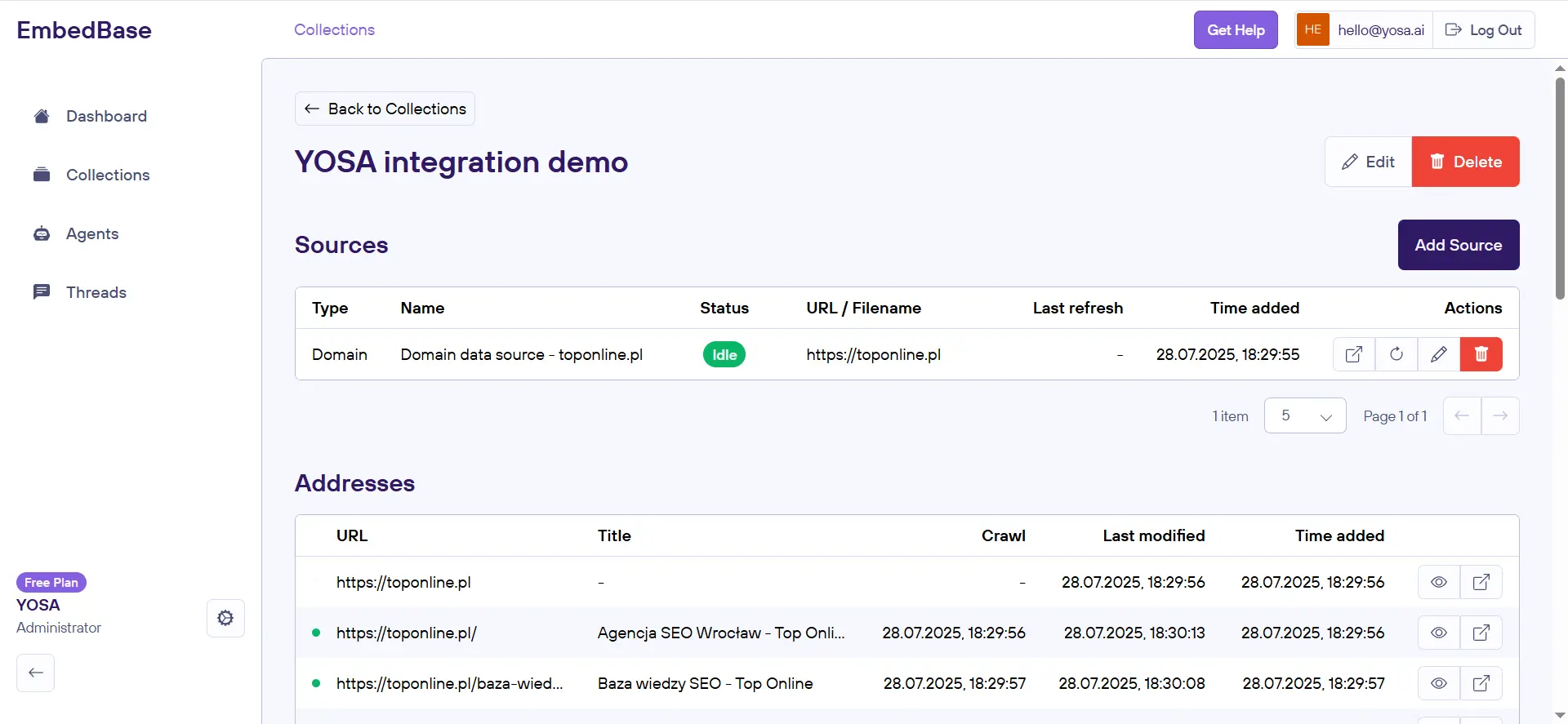Open Agents in the sidebar
This screenshot has width=1568, height=724.
[92, 233]
